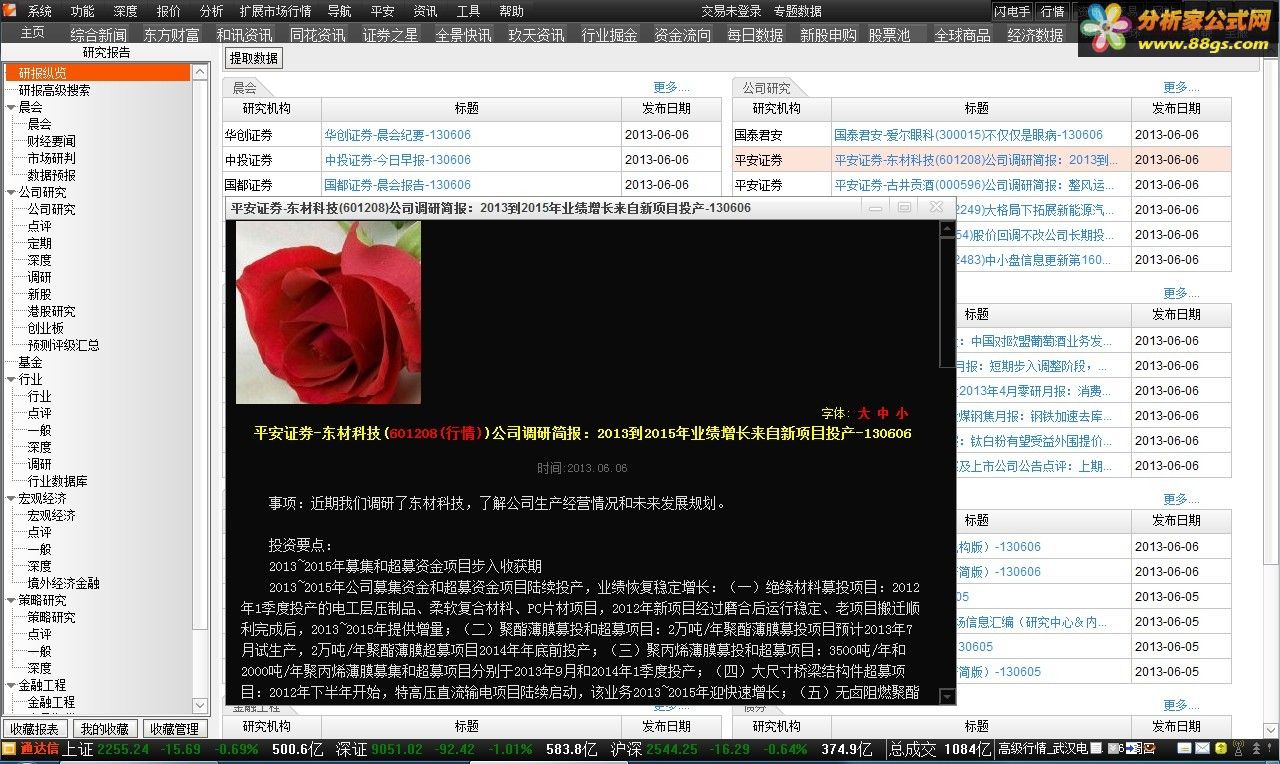Click the left tree panel scrollbar
This screenshot has height=764, width=1280.
[200, 389]
